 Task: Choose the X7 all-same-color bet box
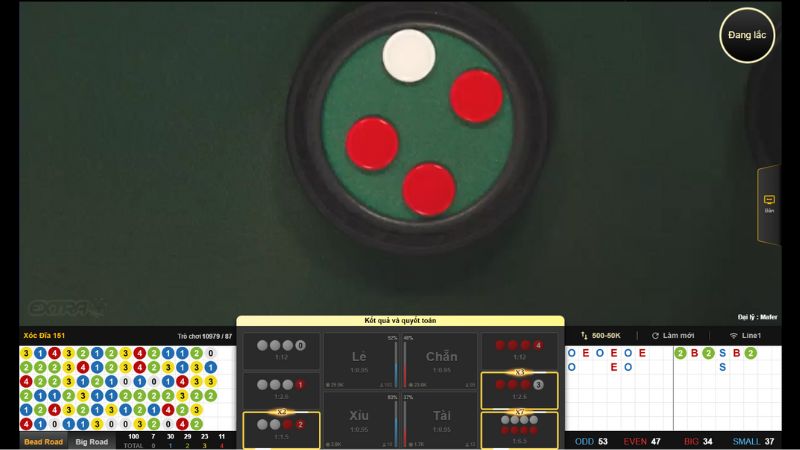(x=519, y=429)
